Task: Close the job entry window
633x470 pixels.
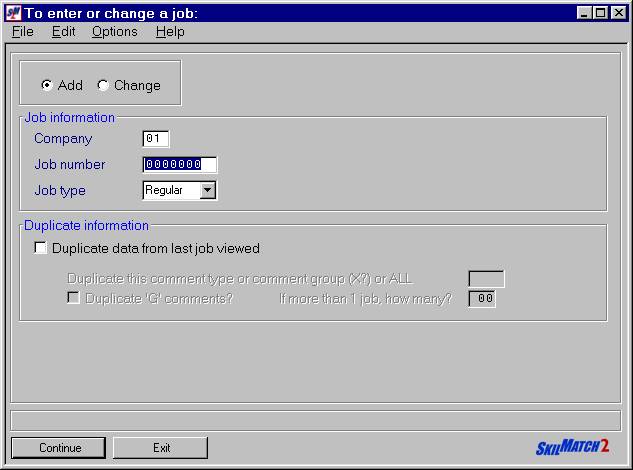Action: [618, 13]
